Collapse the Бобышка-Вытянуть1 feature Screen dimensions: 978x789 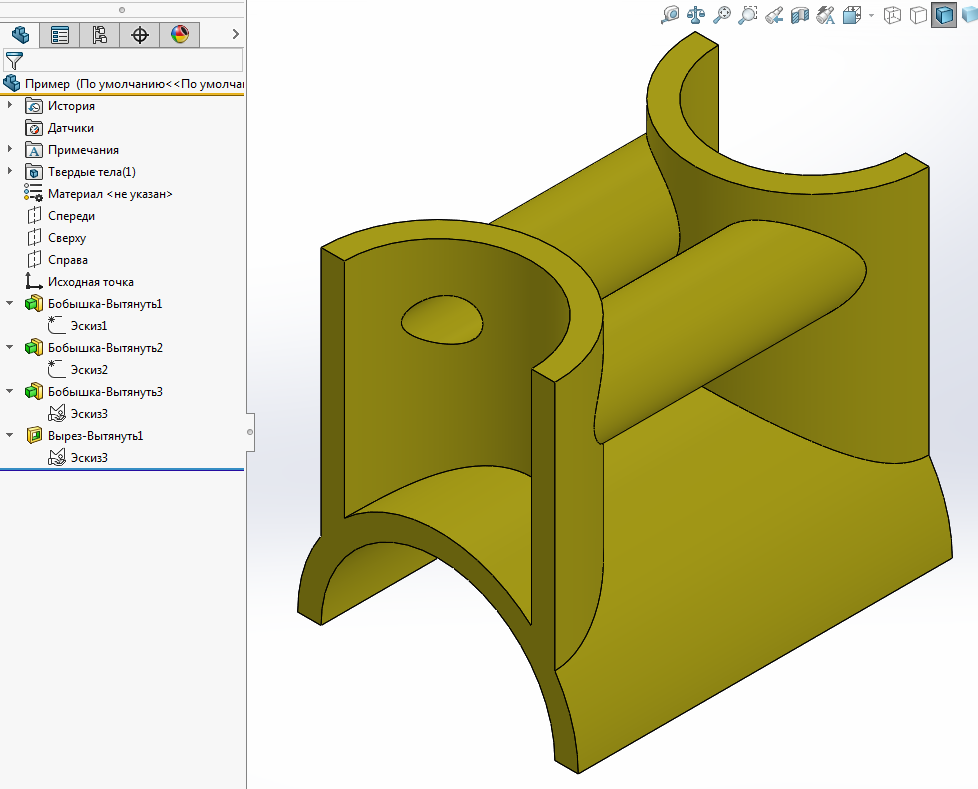11,304
